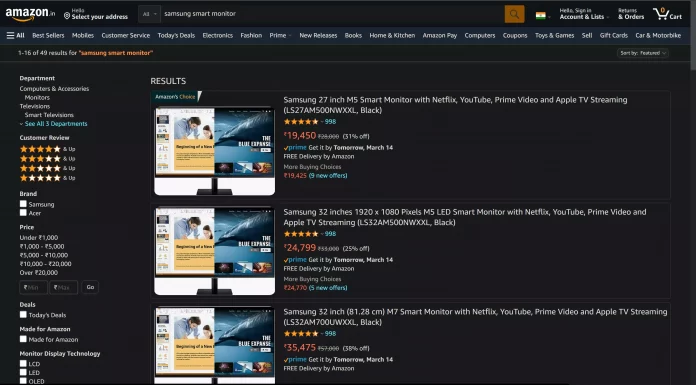Select Smart Televisions department
Viewport: 696px width, 385px height.
tap(49, 115)
